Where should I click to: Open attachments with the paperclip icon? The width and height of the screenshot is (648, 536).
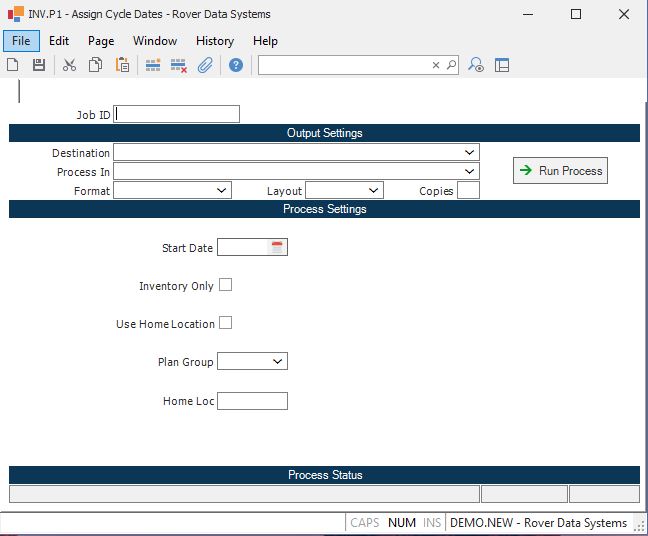pyautogui.click(x=205, y=65)
